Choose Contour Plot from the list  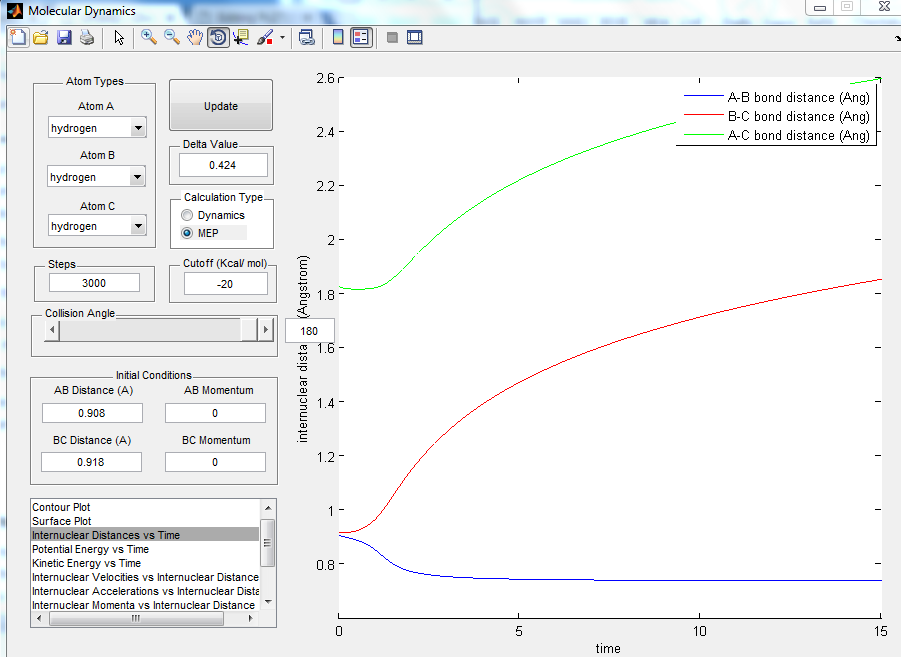[61, 507]
